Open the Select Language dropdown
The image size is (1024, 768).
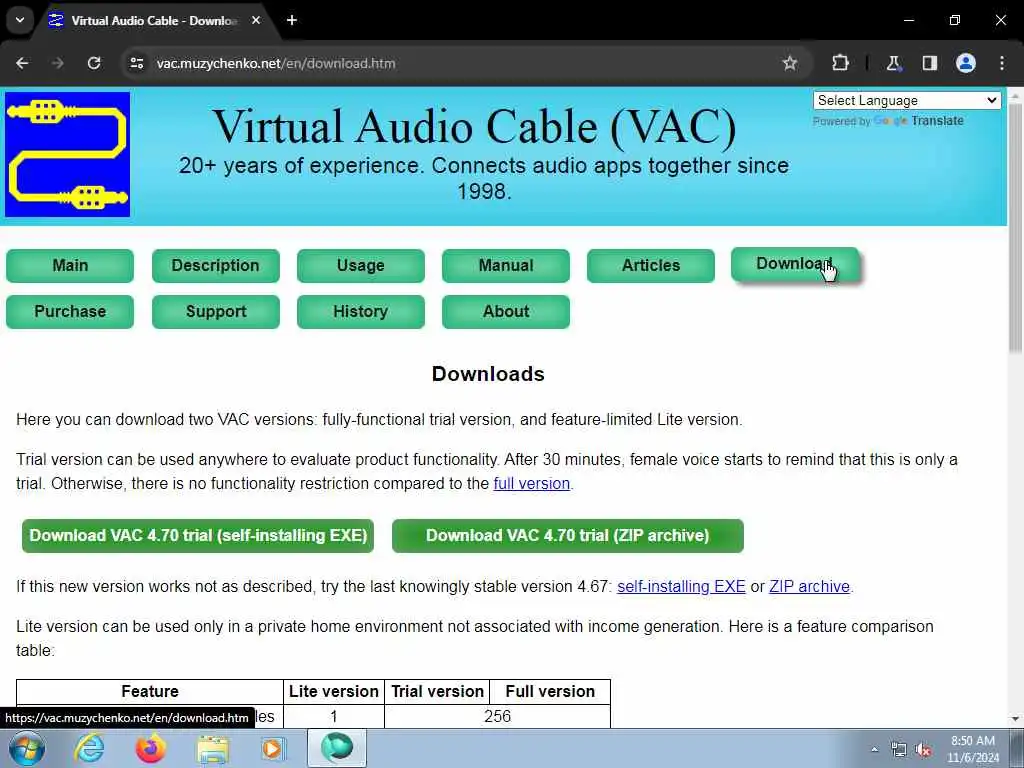[x=906, y=101]
